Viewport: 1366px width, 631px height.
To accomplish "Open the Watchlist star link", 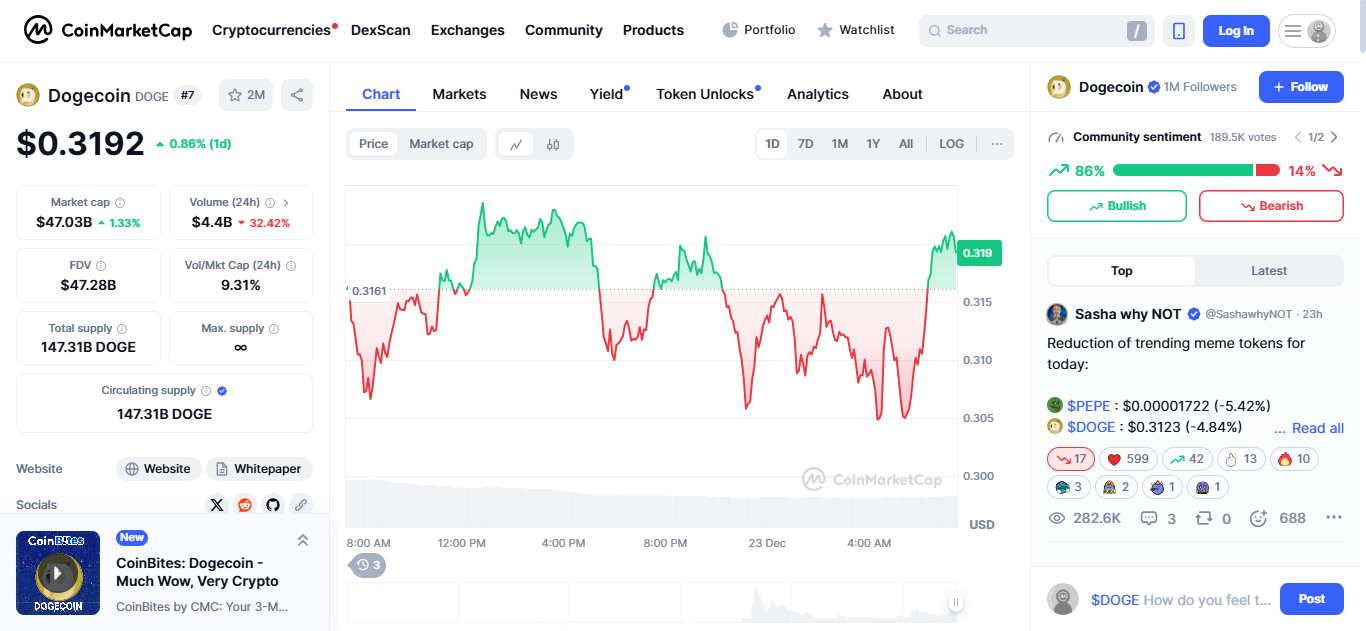I will pos(855,30).
